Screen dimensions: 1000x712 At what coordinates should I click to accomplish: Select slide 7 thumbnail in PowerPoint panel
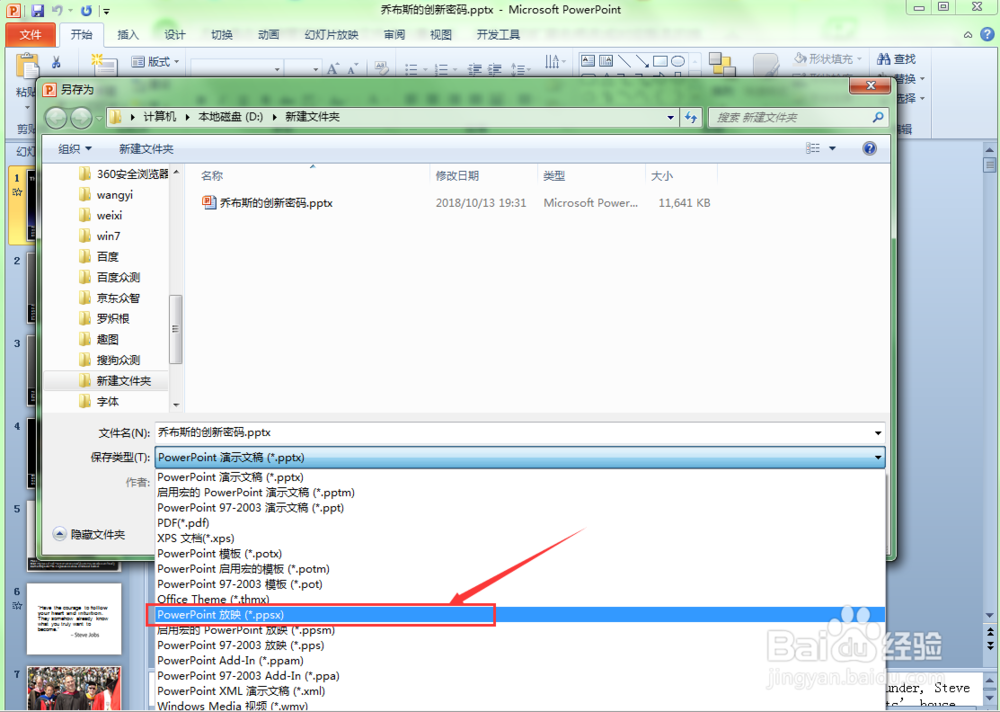click(x=74, y=689)
